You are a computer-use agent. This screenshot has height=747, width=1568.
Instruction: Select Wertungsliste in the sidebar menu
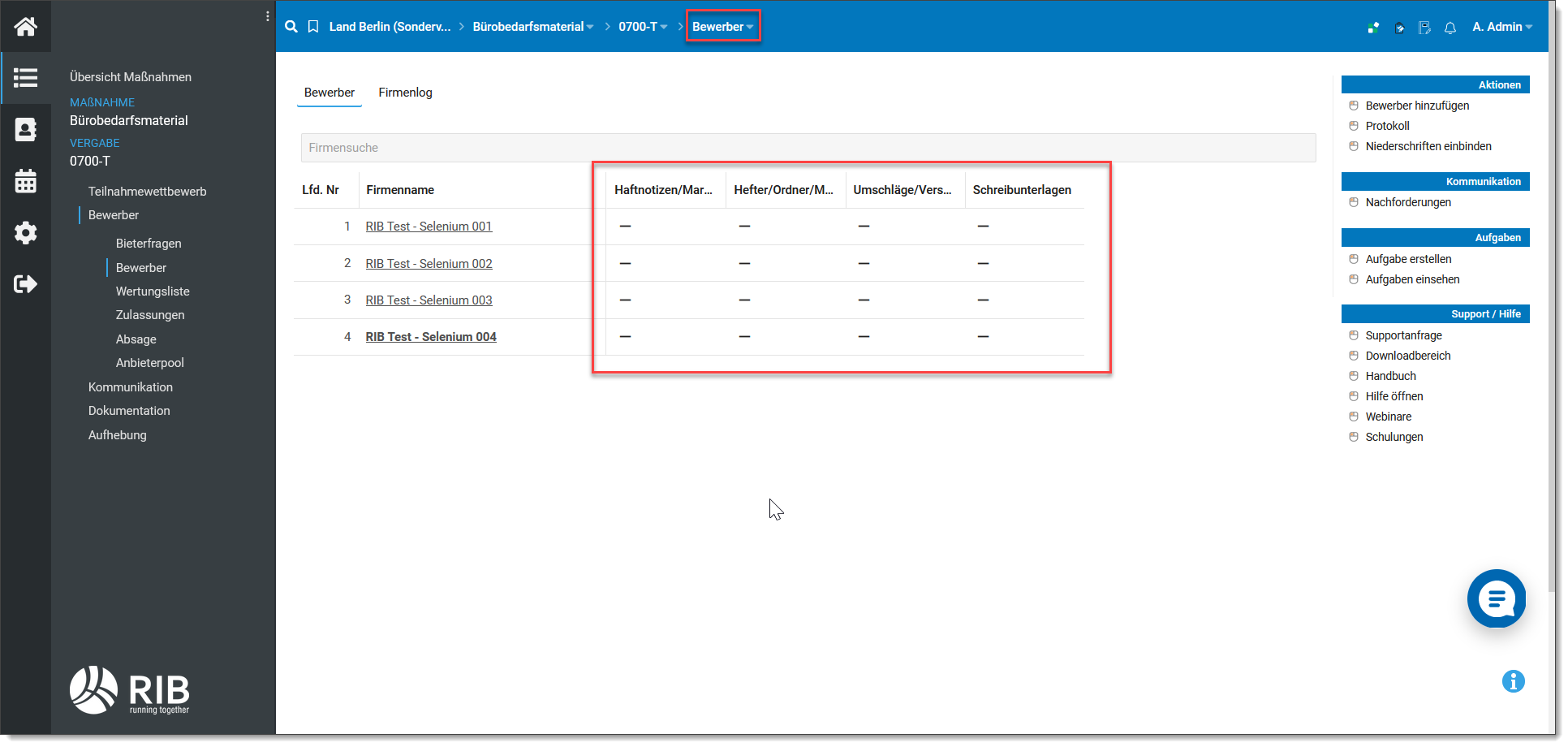pyautogui.click(x=153, y=291)
